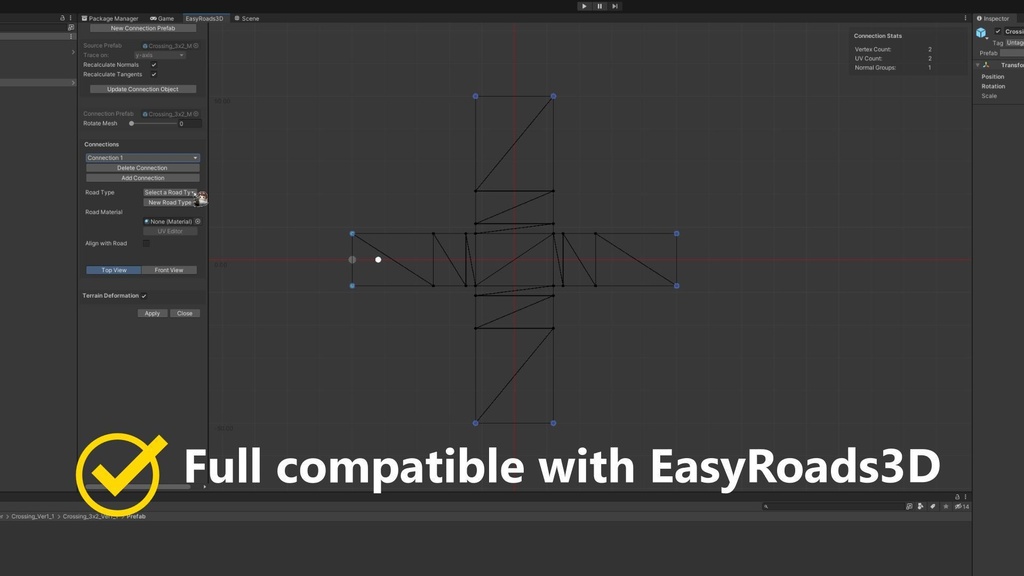Disable Terrain Deformation checkbox
Screen dimensions: 1024x576
click(x=145, y=296)
